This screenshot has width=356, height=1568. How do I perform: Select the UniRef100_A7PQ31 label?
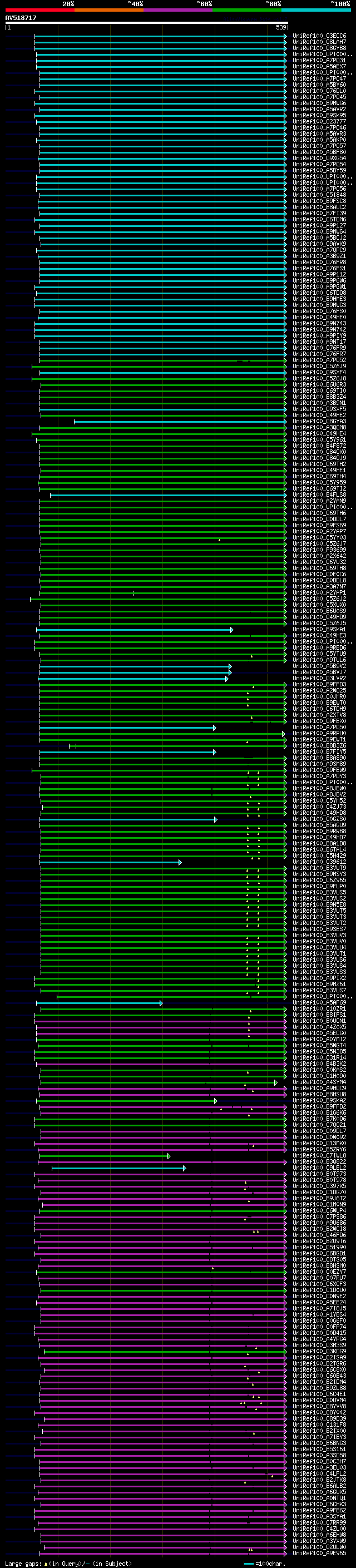click(319, 60)
